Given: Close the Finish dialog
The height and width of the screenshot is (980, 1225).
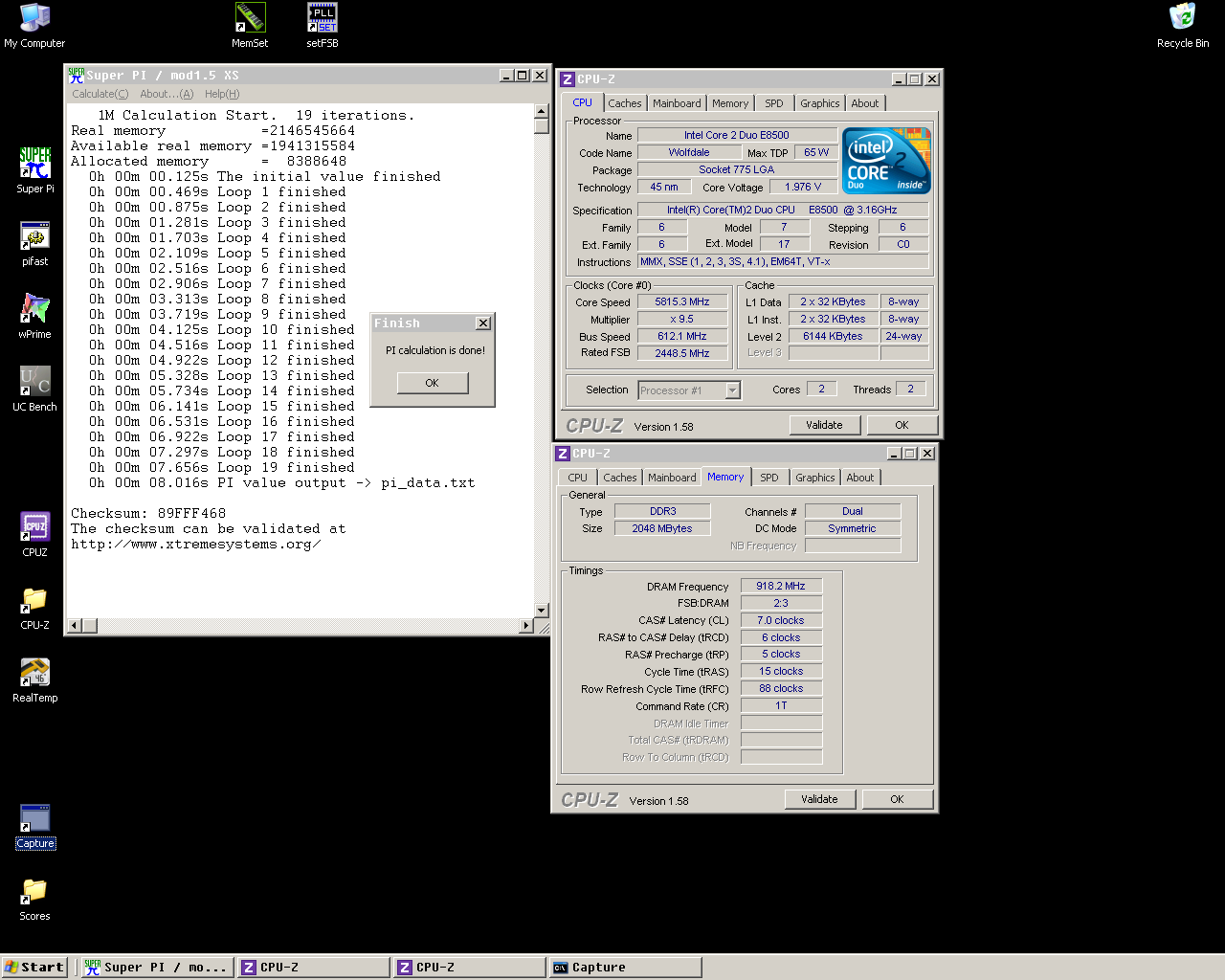Looking at the screenshot, I should pos(483,323).
